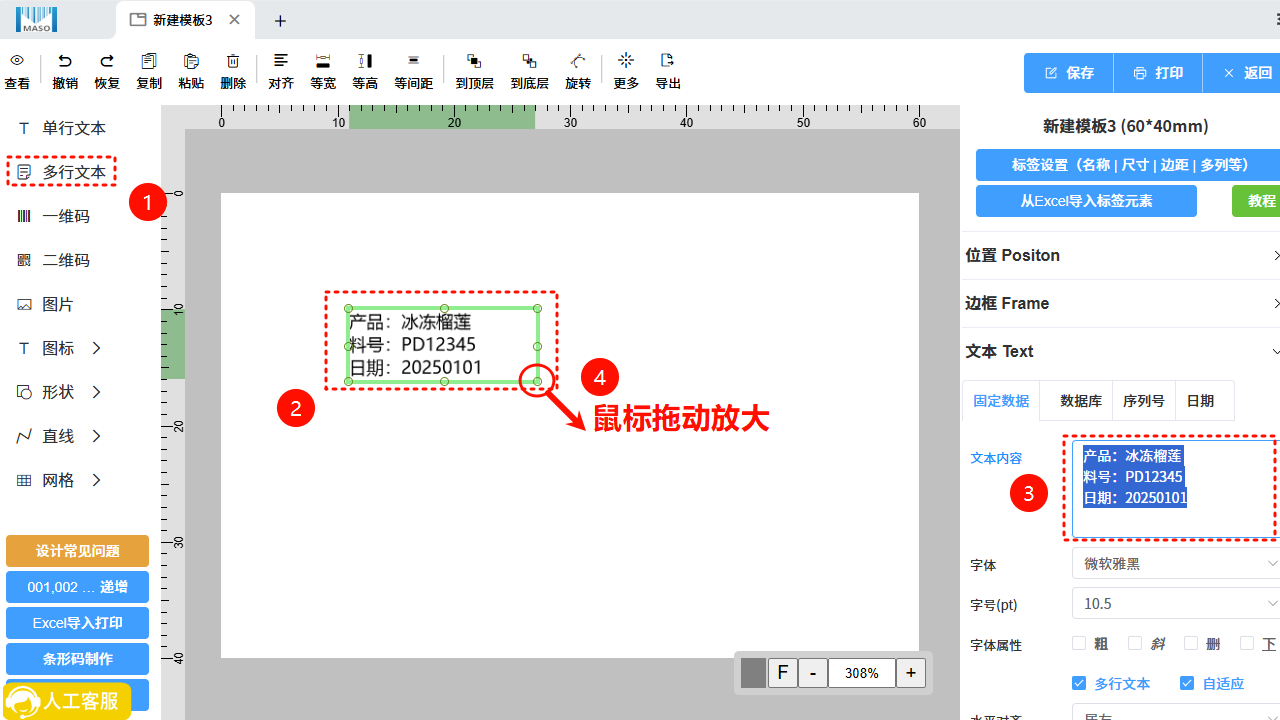Click the 001,002 … 递增 button
Screen dimensions: 1280x720
point(77,587)
